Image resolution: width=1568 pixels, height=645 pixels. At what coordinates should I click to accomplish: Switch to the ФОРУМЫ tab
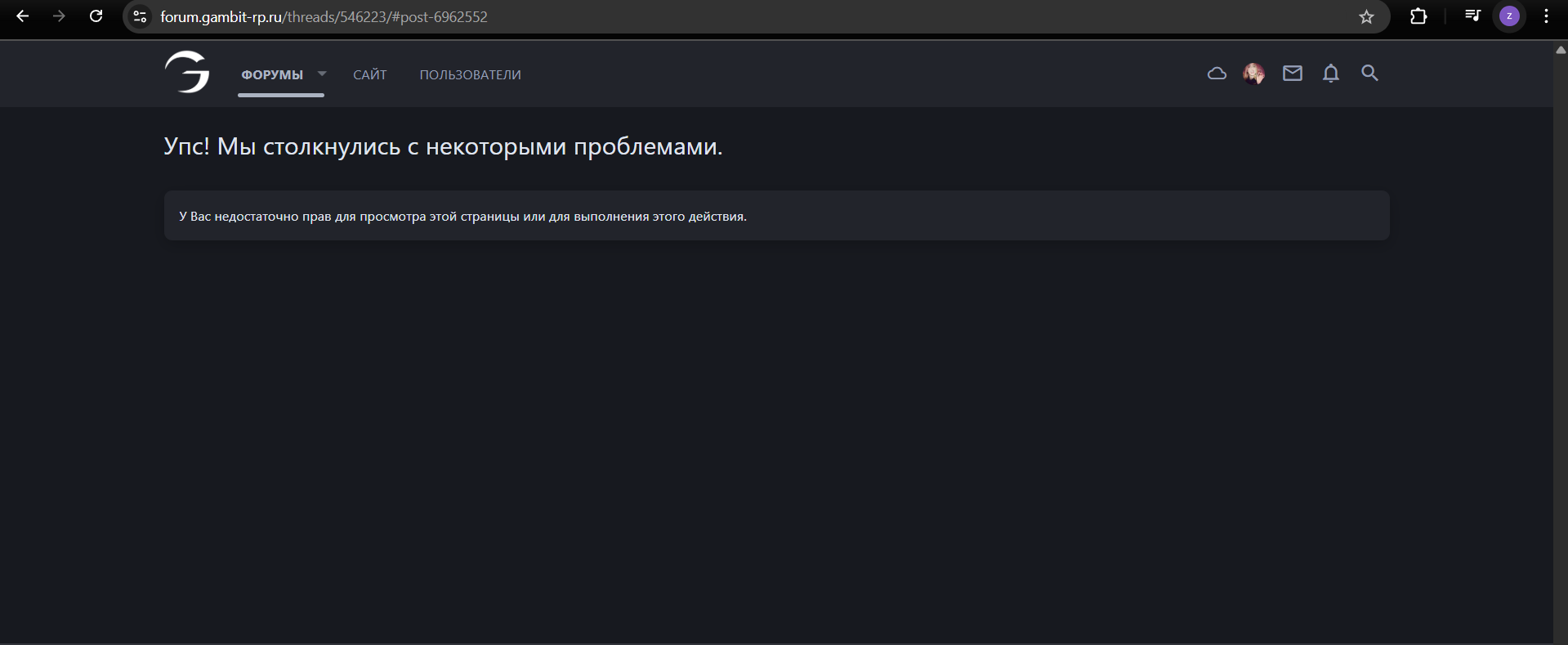[x=272, y=74]
